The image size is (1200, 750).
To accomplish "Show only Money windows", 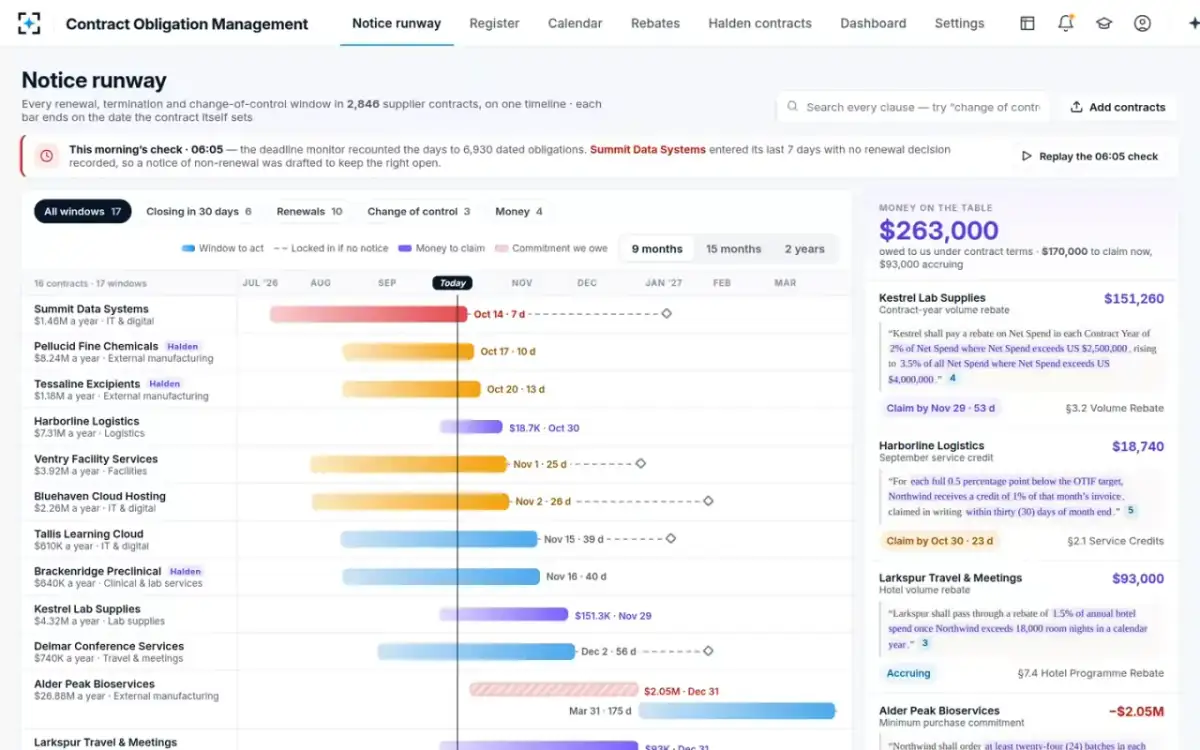I will 519,211.
